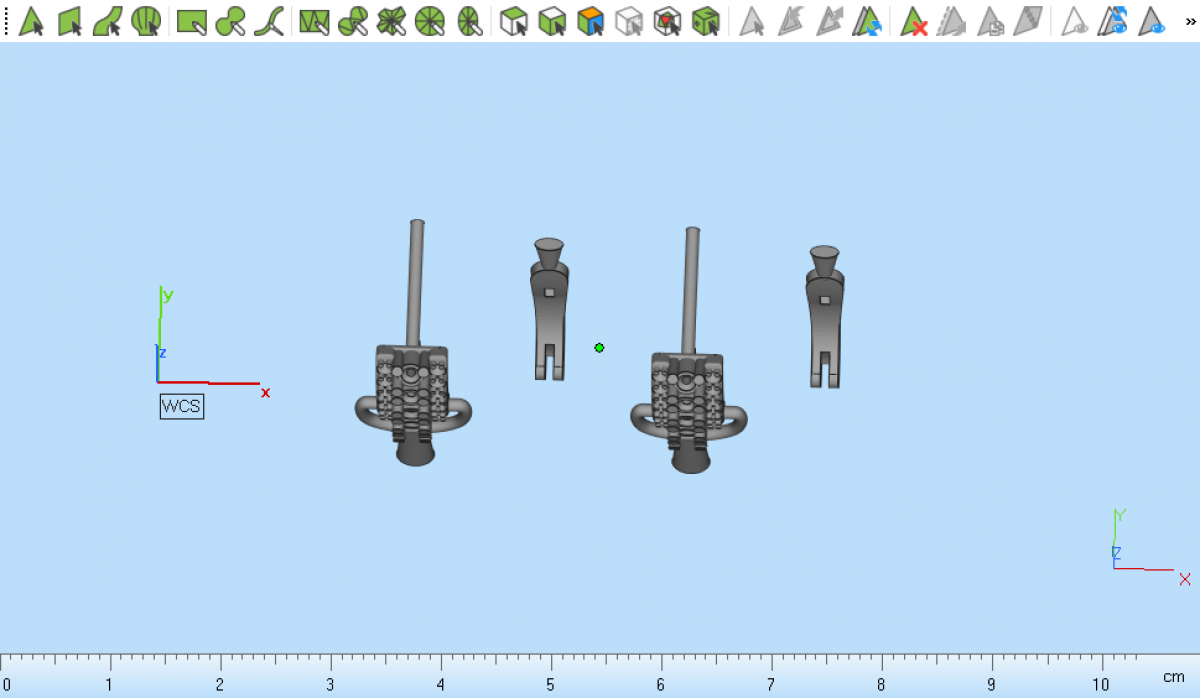Shrink the marked selection
The height and width of the screenshot is (698, 1200).
tap(790, 21)
